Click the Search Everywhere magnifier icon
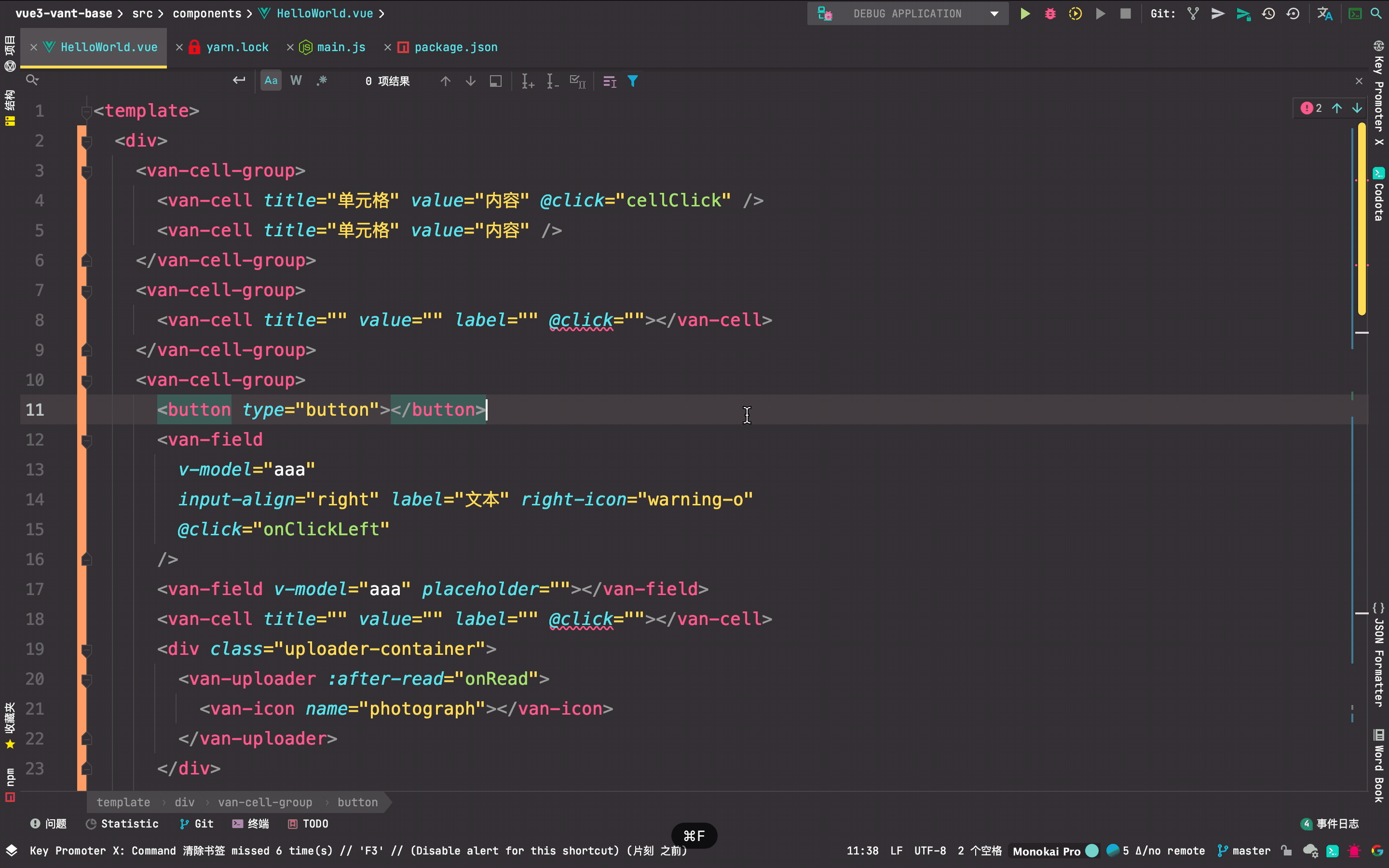The height and width of the screenshot is (868, 1389). pos(1376,14)
